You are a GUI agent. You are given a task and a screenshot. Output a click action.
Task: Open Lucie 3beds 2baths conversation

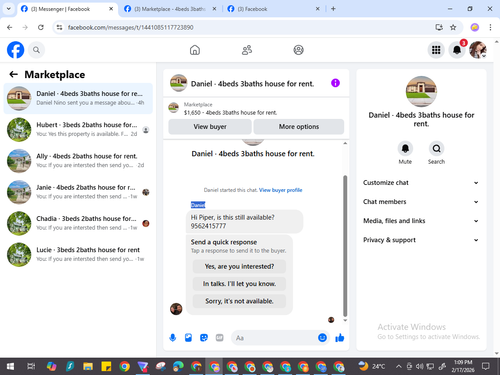click(x=78, y=255)
